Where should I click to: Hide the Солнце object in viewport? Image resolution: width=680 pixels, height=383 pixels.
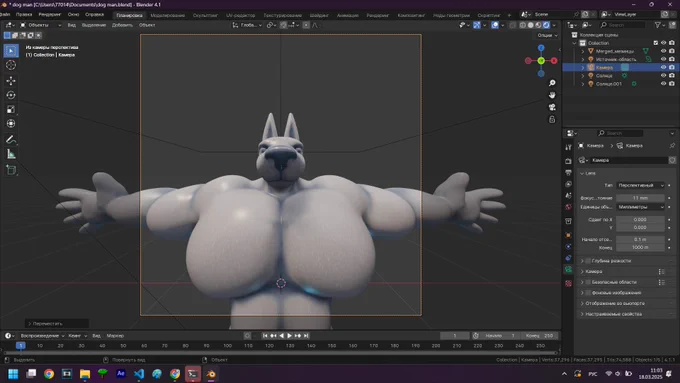point(663,75)
